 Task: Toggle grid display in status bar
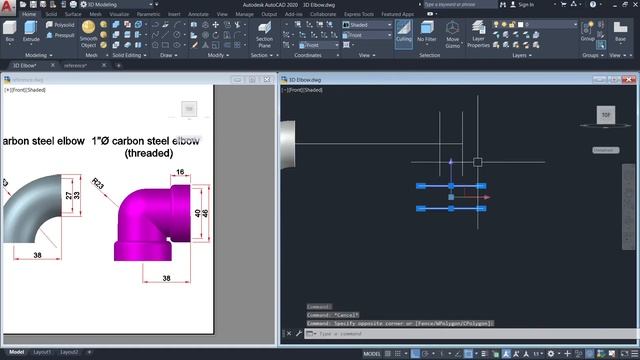click(x=387, y=354)
